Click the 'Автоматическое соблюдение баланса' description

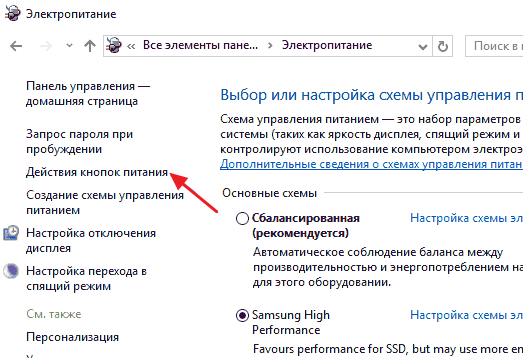point(388,267)
